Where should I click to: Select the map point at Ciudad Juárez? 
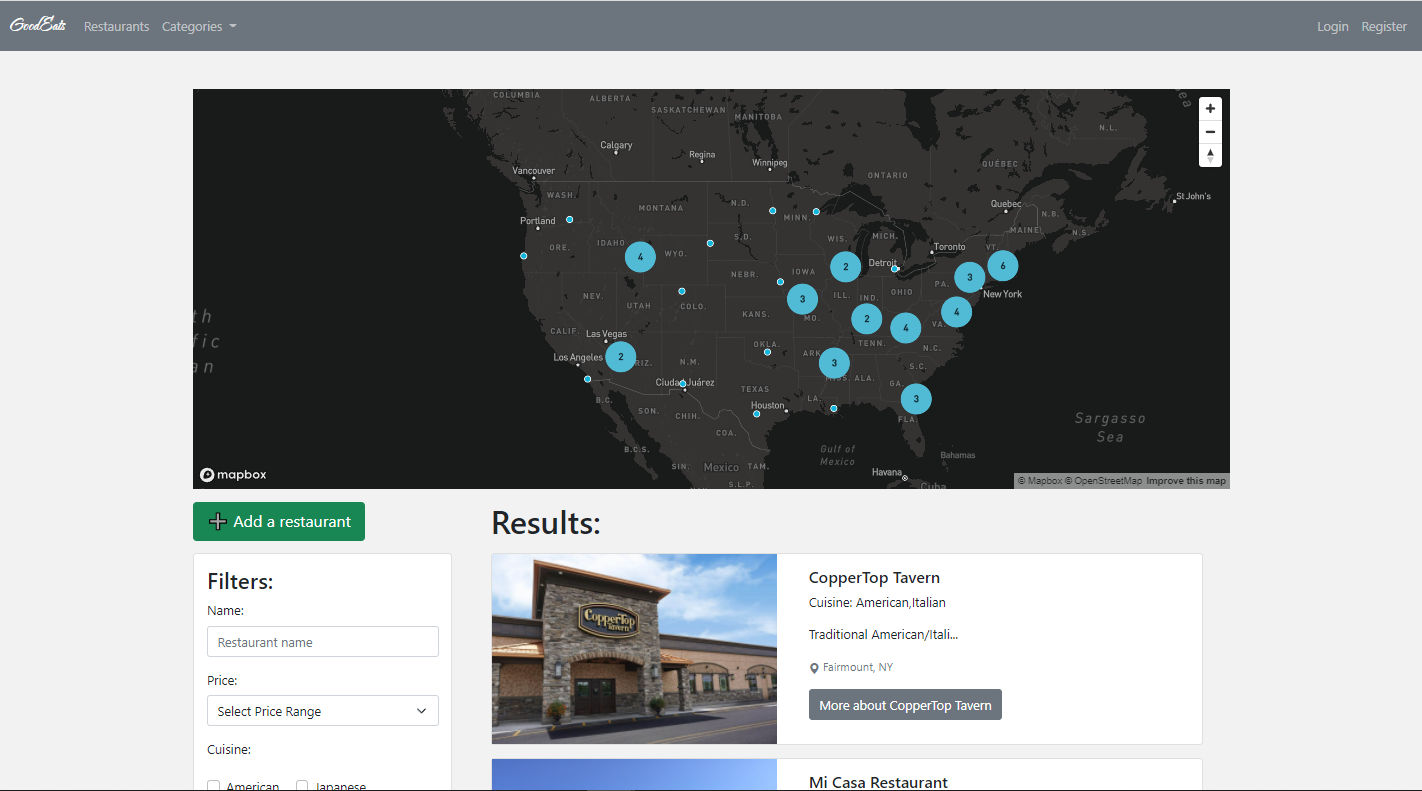pyautogui.click(x=683, y=384)
